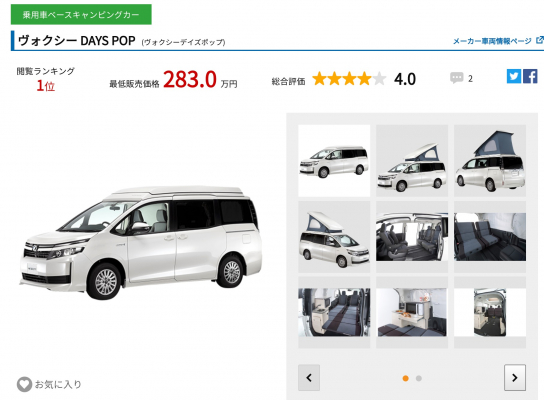Share this page on Facebook
This screenshot has width=544, height=400.
point(530,76)
